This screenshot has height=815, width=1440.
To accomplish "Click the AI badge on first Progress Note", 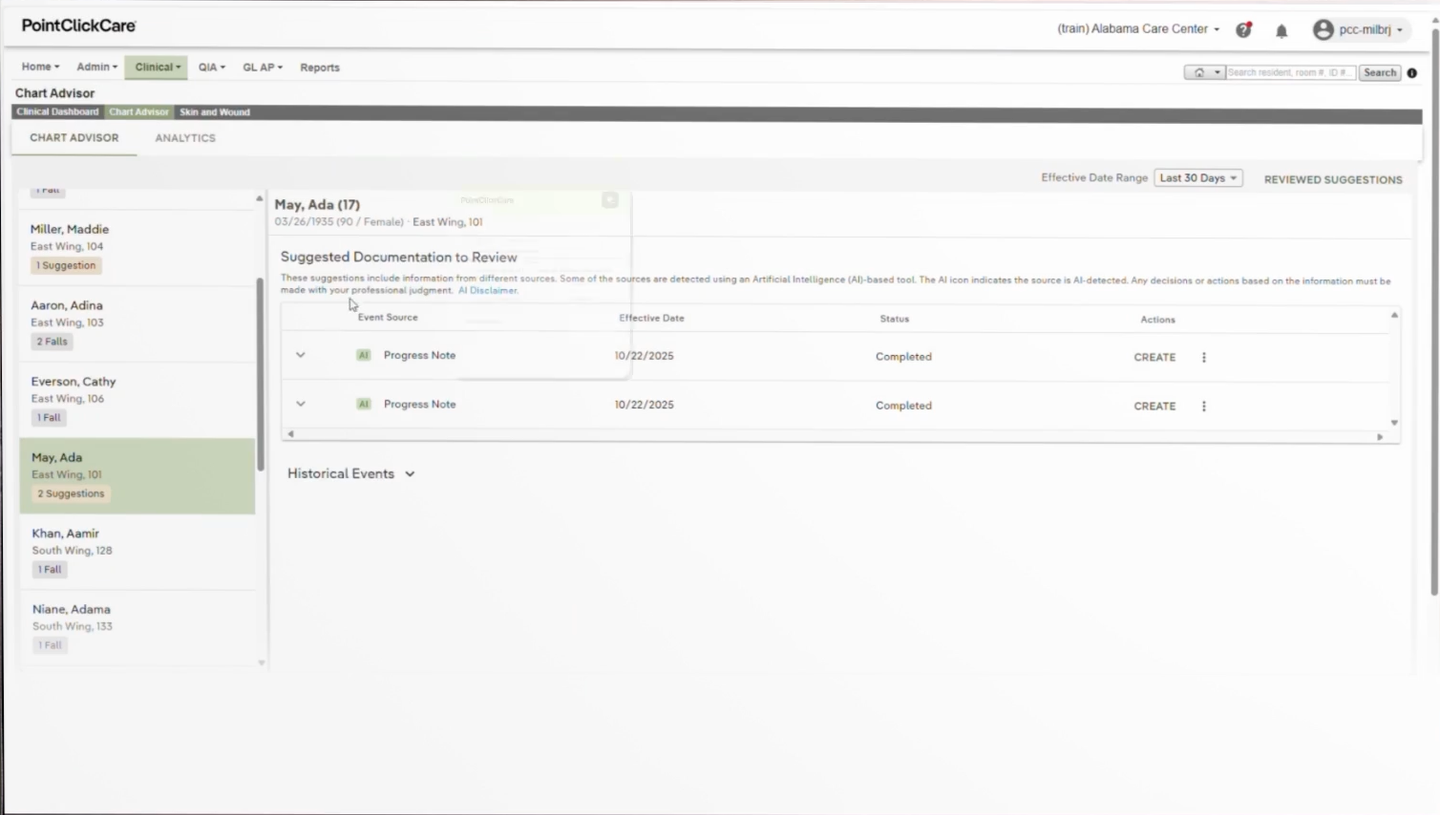I will (363, 355).
